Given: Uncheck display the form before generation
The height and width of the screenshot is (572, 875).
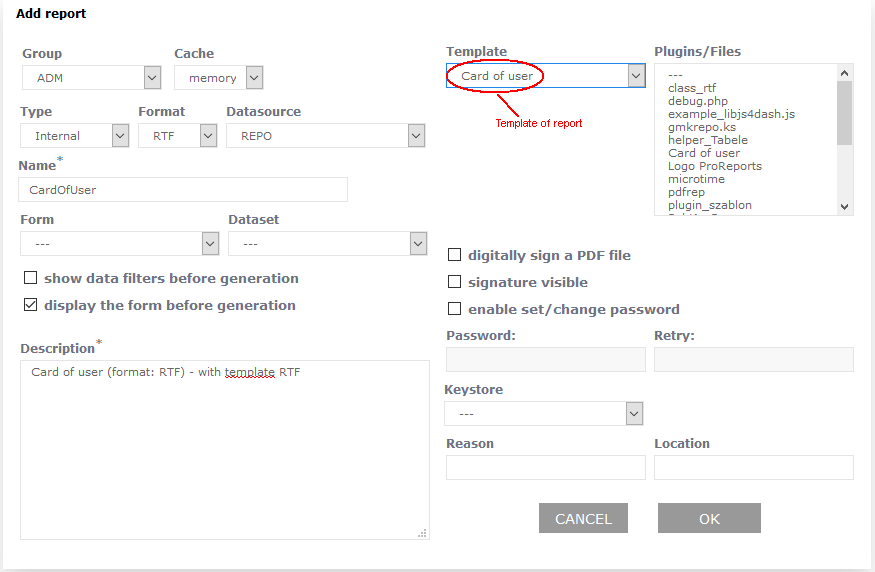Looking at the screenshot, I should [31, 305].
